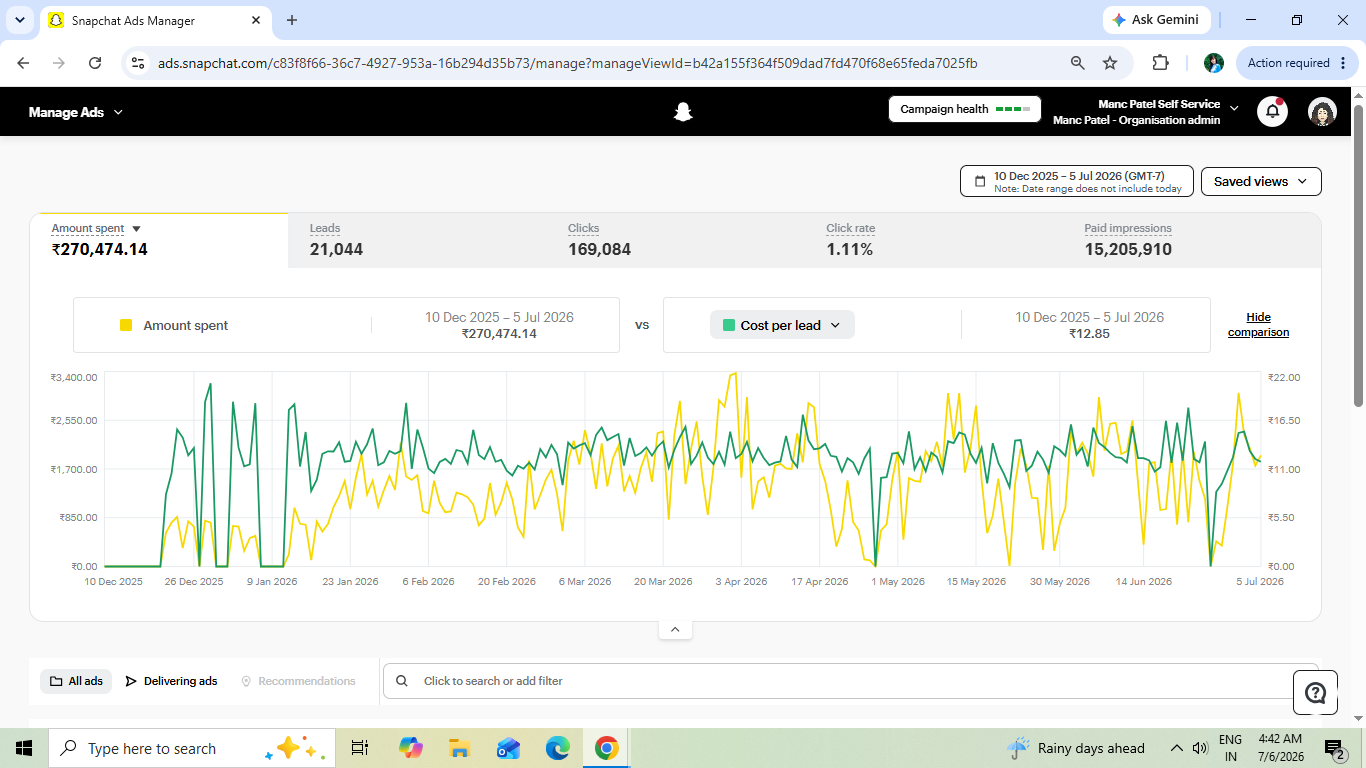Screen dimensions: 1366x768
Task: Click the Chrome taskbar icon
Action: coord(606,748)
